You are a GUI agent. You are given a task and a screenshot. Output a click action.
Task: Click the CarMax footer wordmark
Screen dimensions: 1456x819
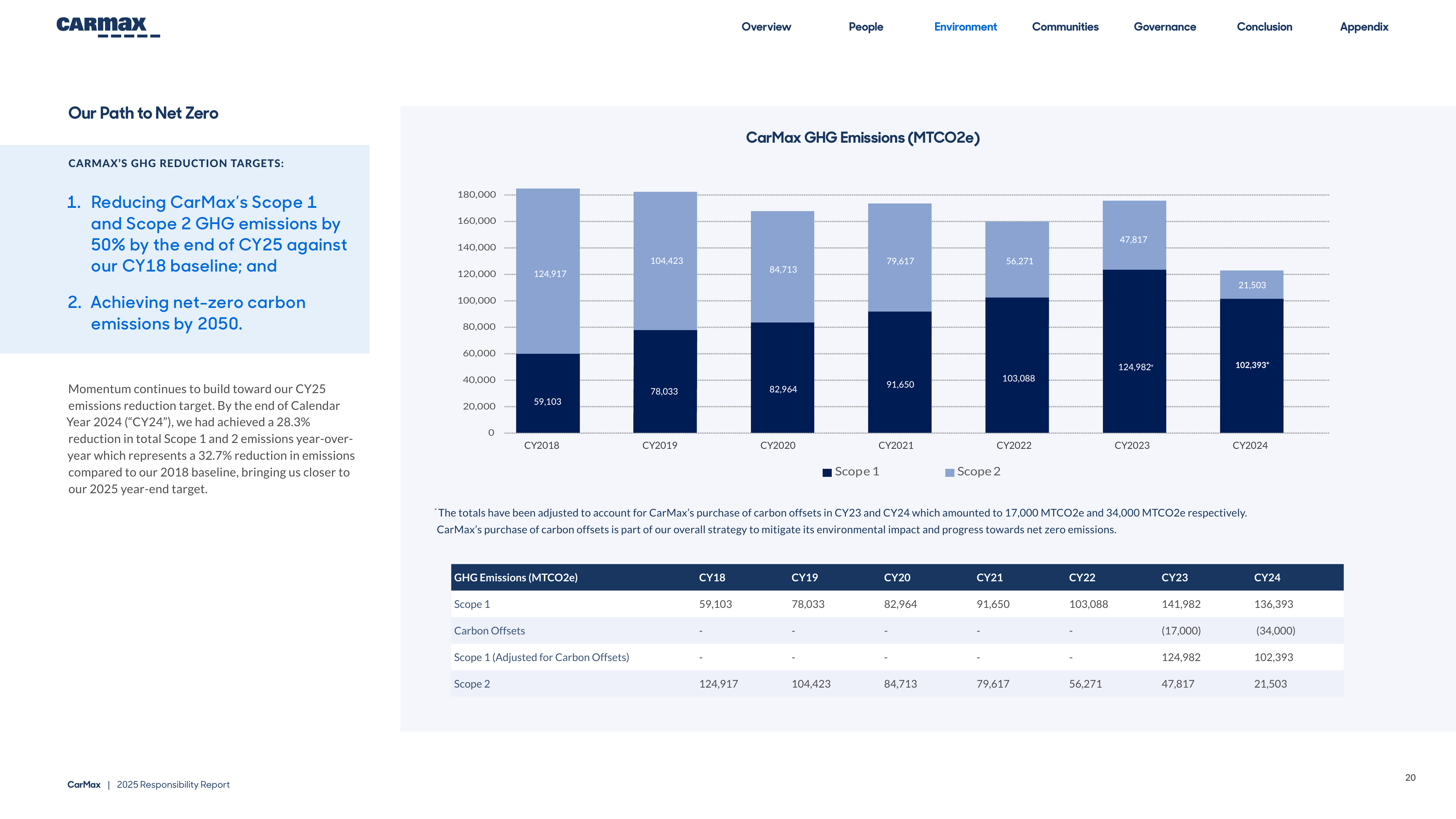coord(84,784)
